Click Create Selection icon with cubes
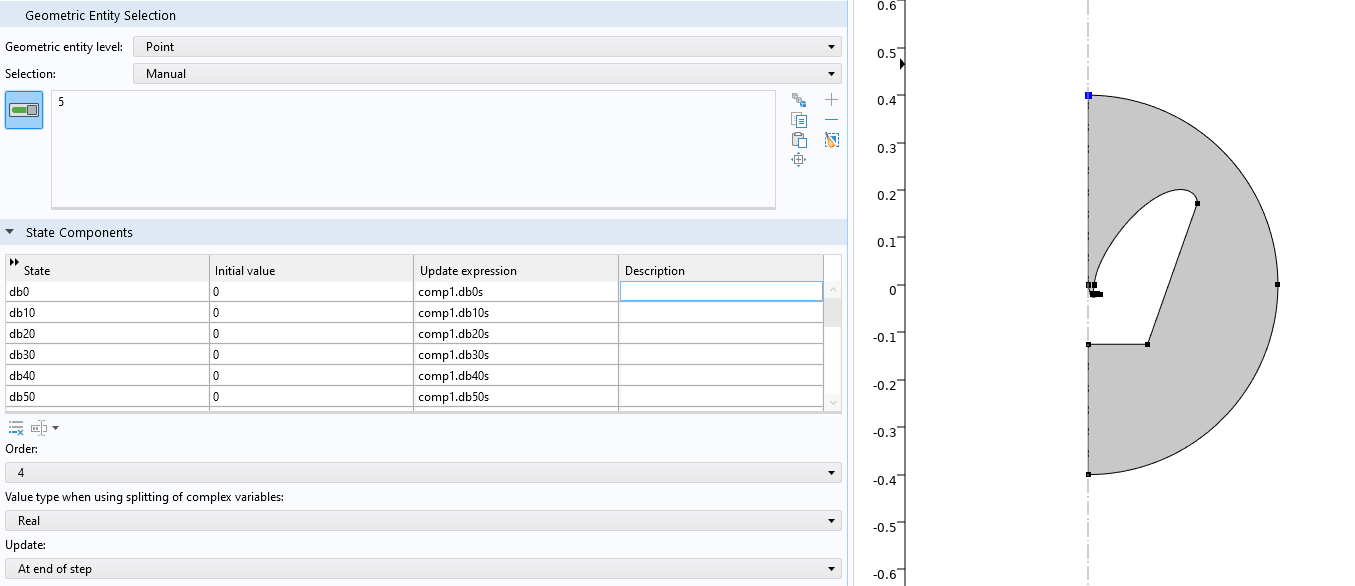This screenshot has width=1355, height=586. coord(798,100)
